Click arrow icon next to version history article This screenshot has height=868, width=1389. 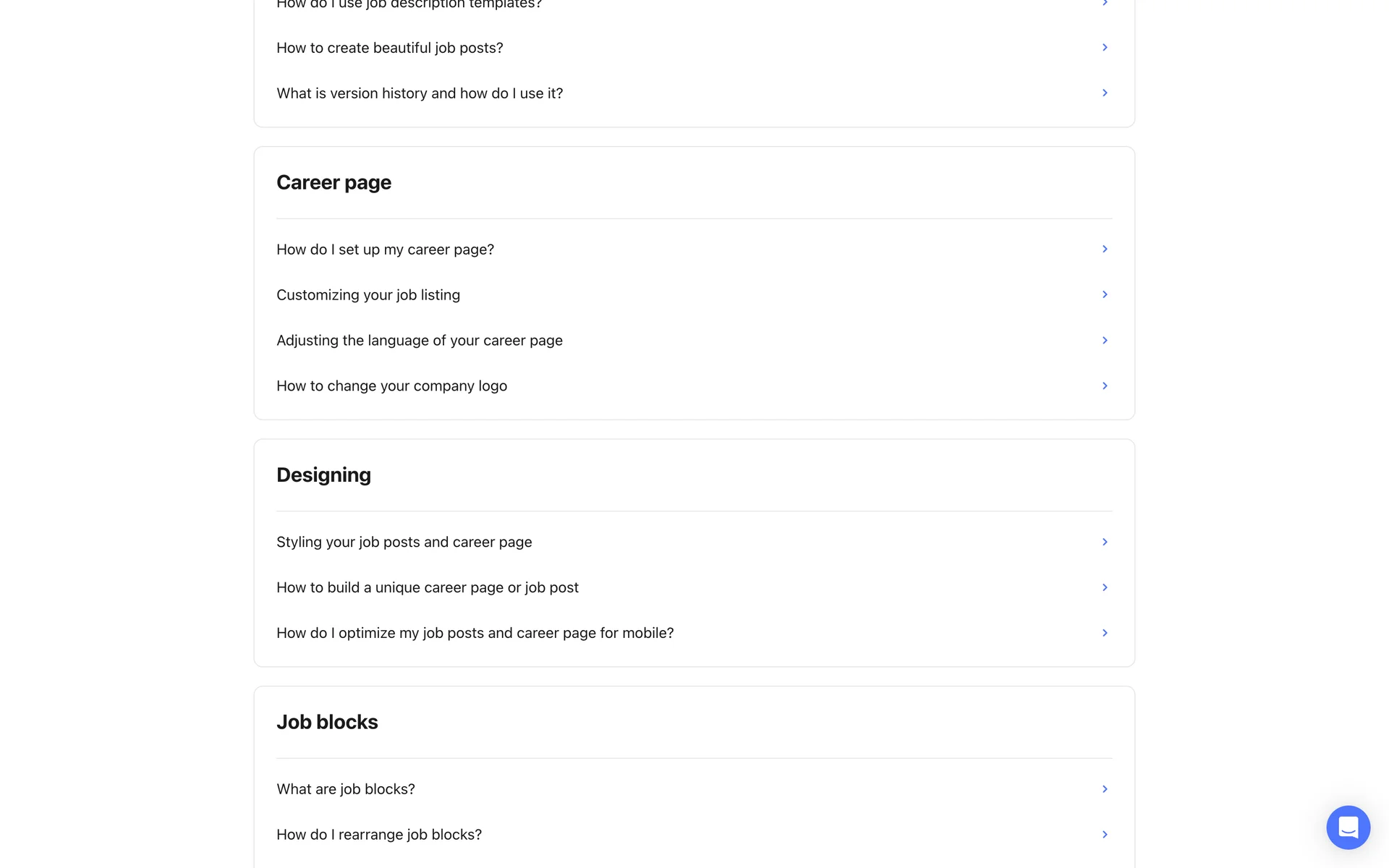point(1105,93)
